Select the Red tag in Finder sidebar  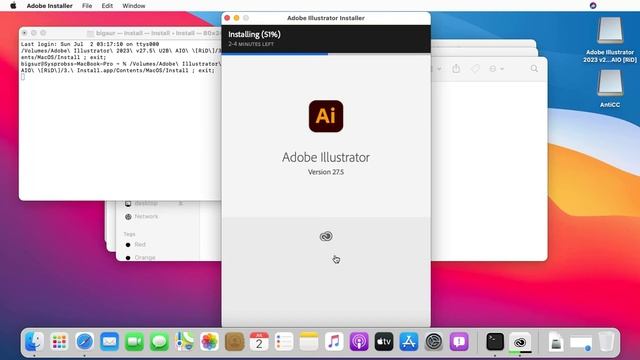pos(135,244)
